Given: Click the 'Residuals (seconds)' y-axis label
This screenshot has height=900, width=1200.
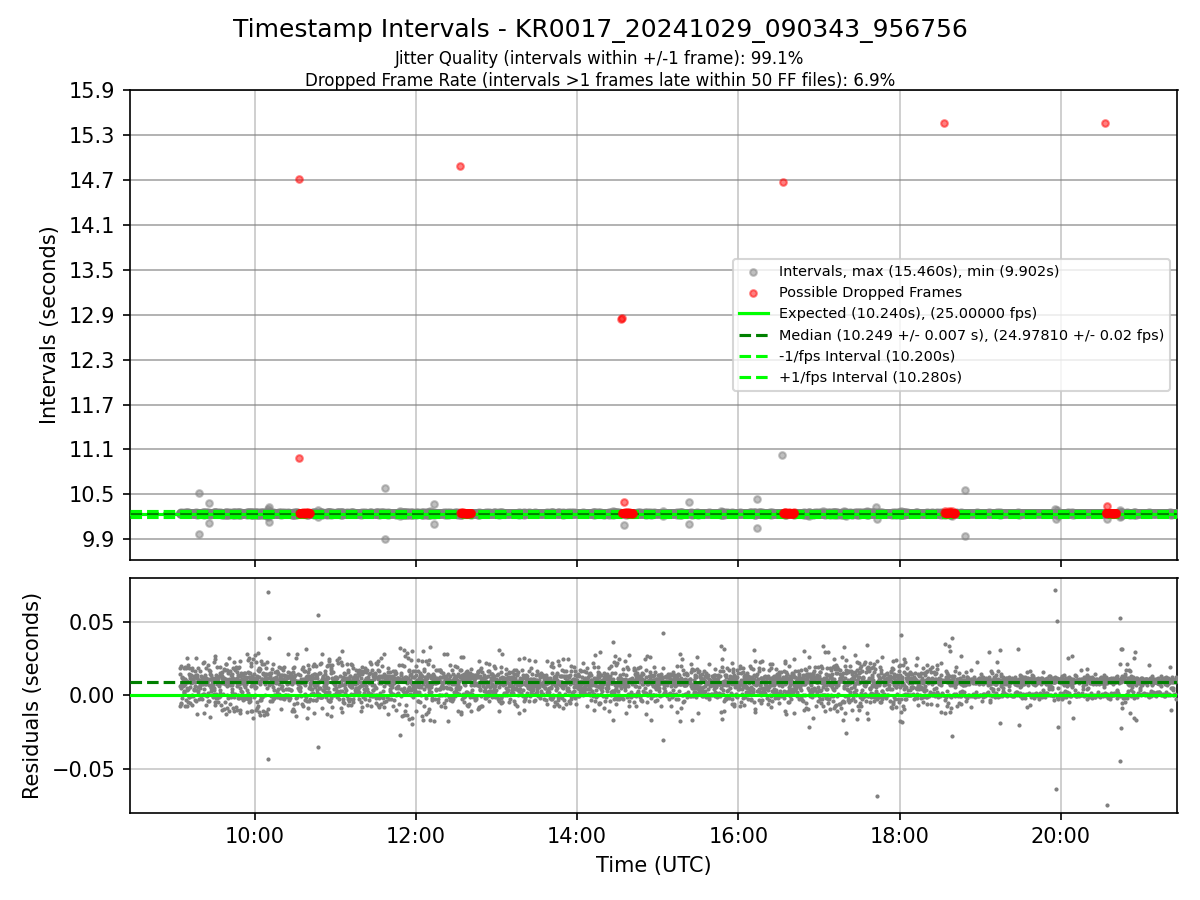Looking at the screenshot, I should click(32, 696).
